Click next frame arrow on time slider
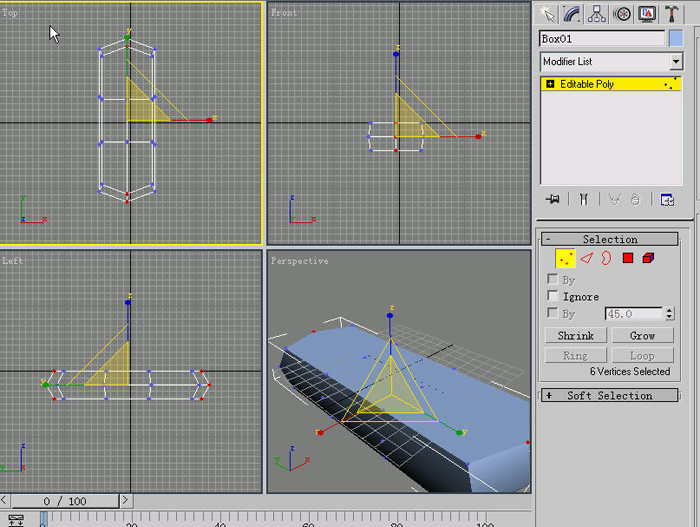Viewport: 700px width, 527px height. (125, 500)
